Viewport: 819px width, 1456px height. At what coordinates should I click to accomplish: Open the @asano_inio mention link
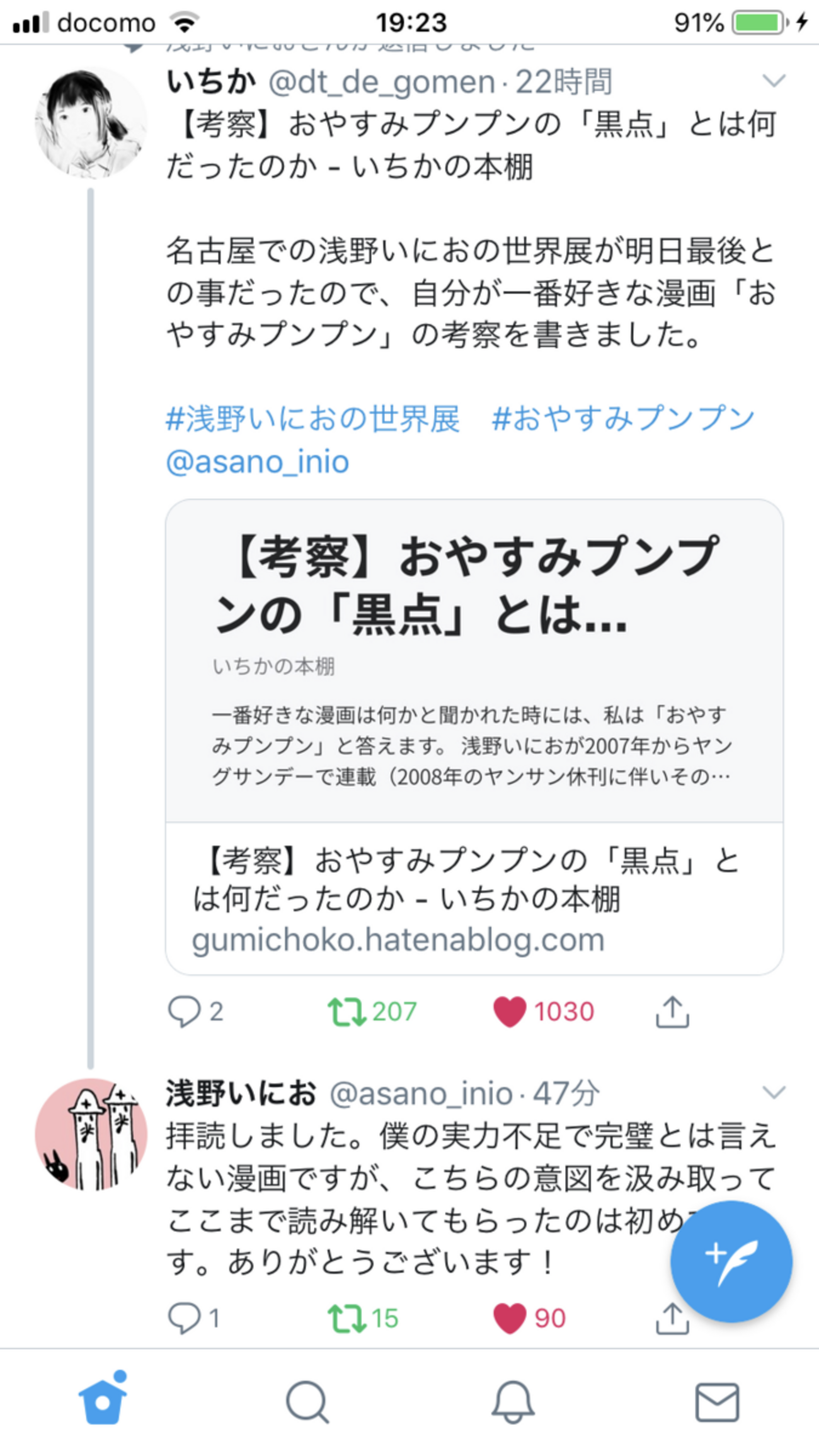pyautogui.click(x=258, y=462)
